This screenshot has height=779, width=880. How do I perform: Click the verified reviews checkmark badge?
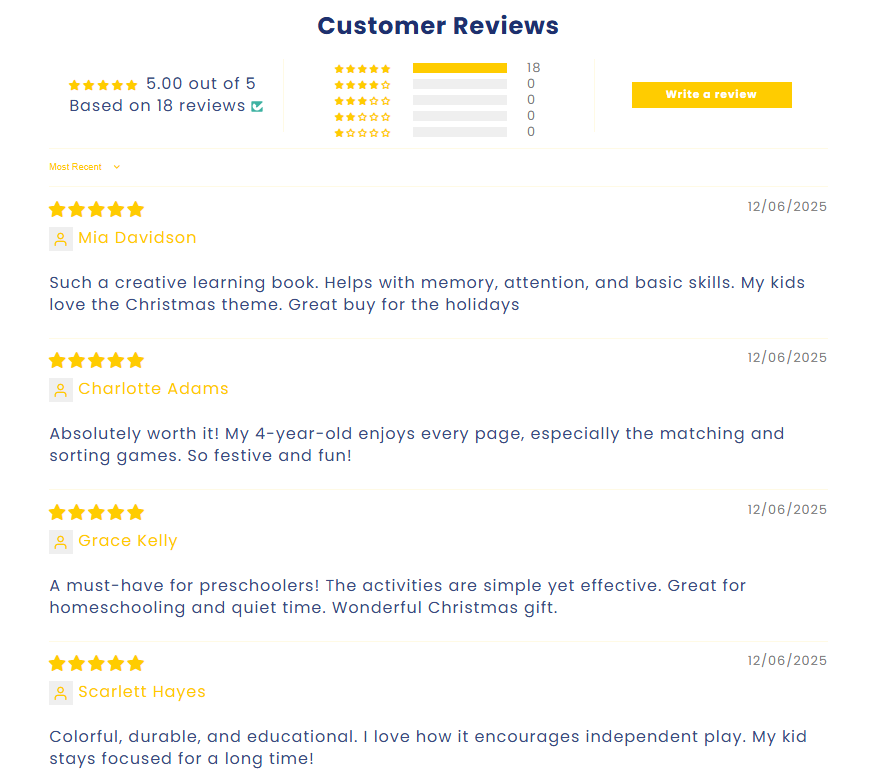257,106
